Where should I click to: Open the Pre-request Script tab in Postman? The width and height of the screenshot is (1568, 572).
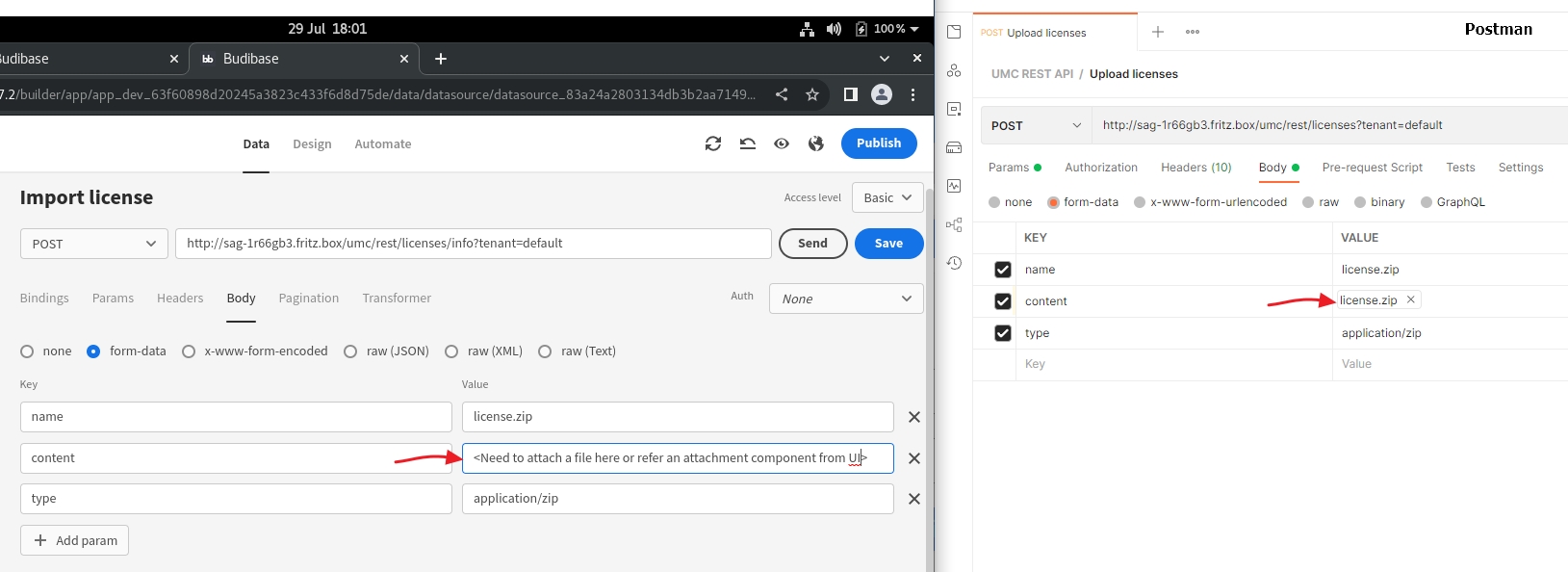(1373, 168)
